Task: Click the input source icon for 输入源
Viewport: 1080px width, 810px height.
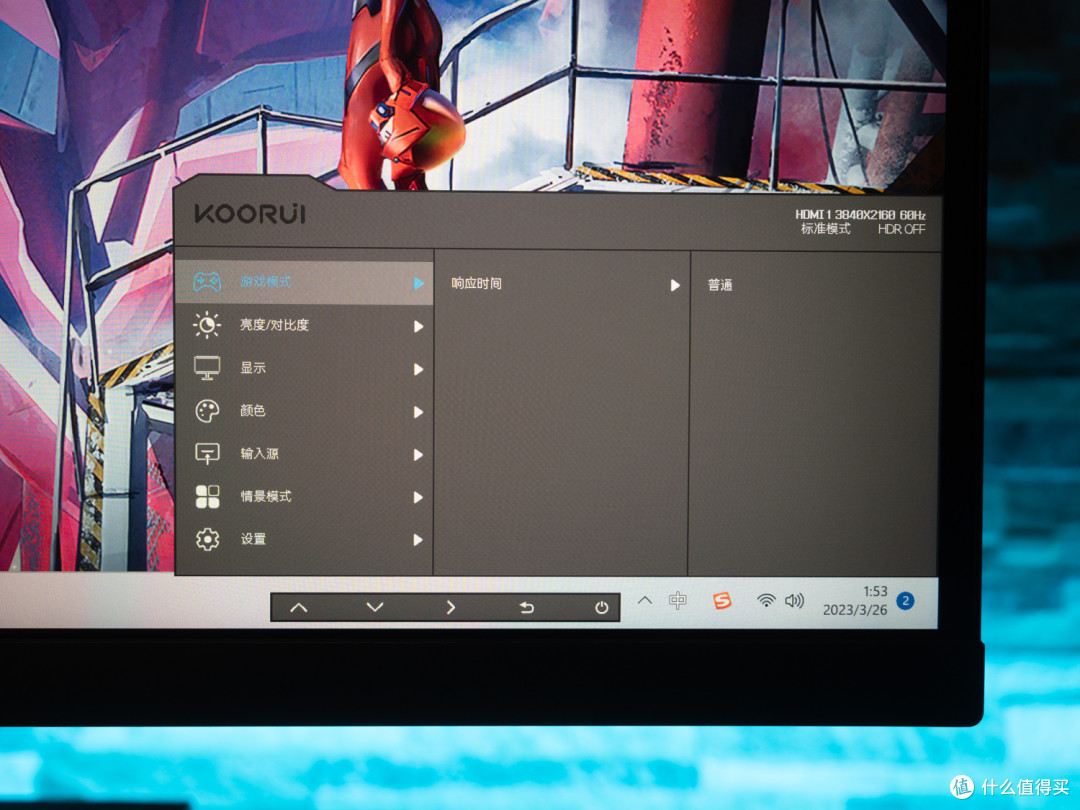Action: pyautogui.click(x=207, y=453)
